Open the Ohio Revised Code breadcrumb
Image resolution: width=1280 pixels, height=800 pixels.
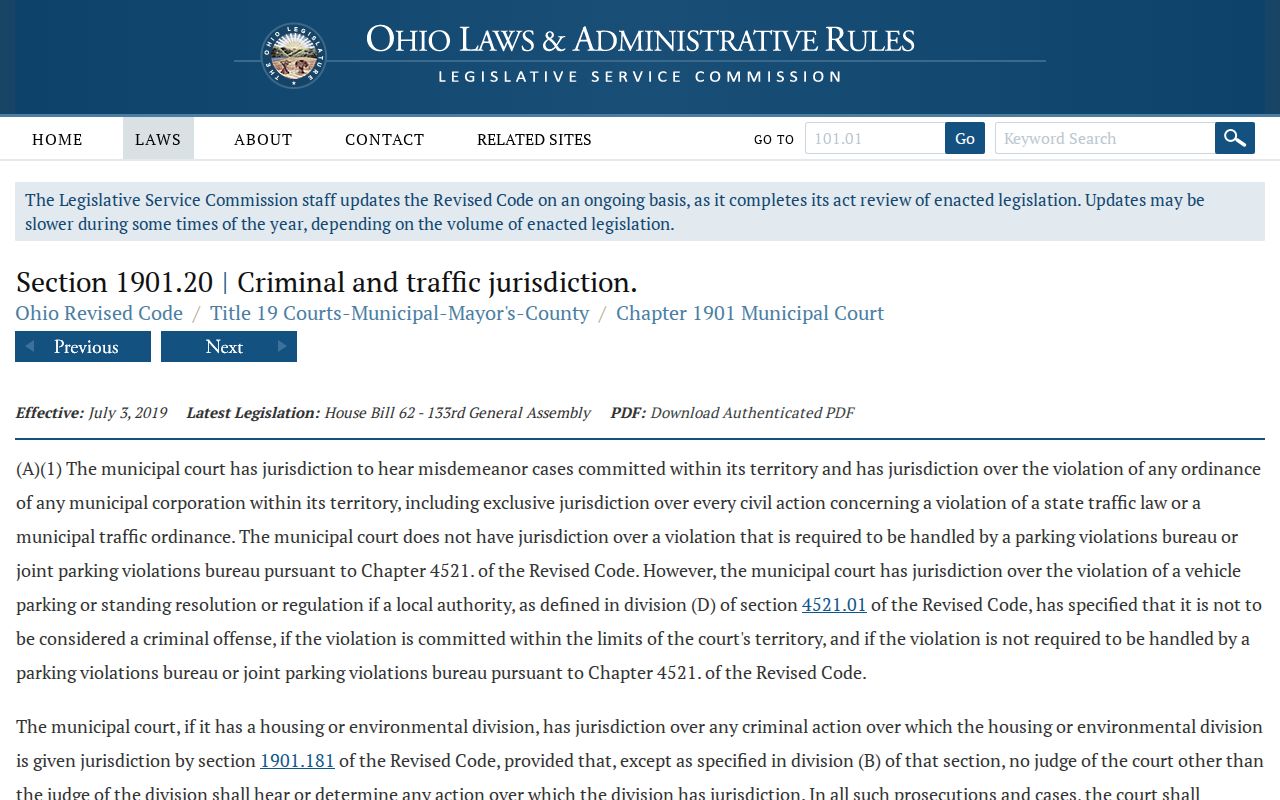coord(99,313)
